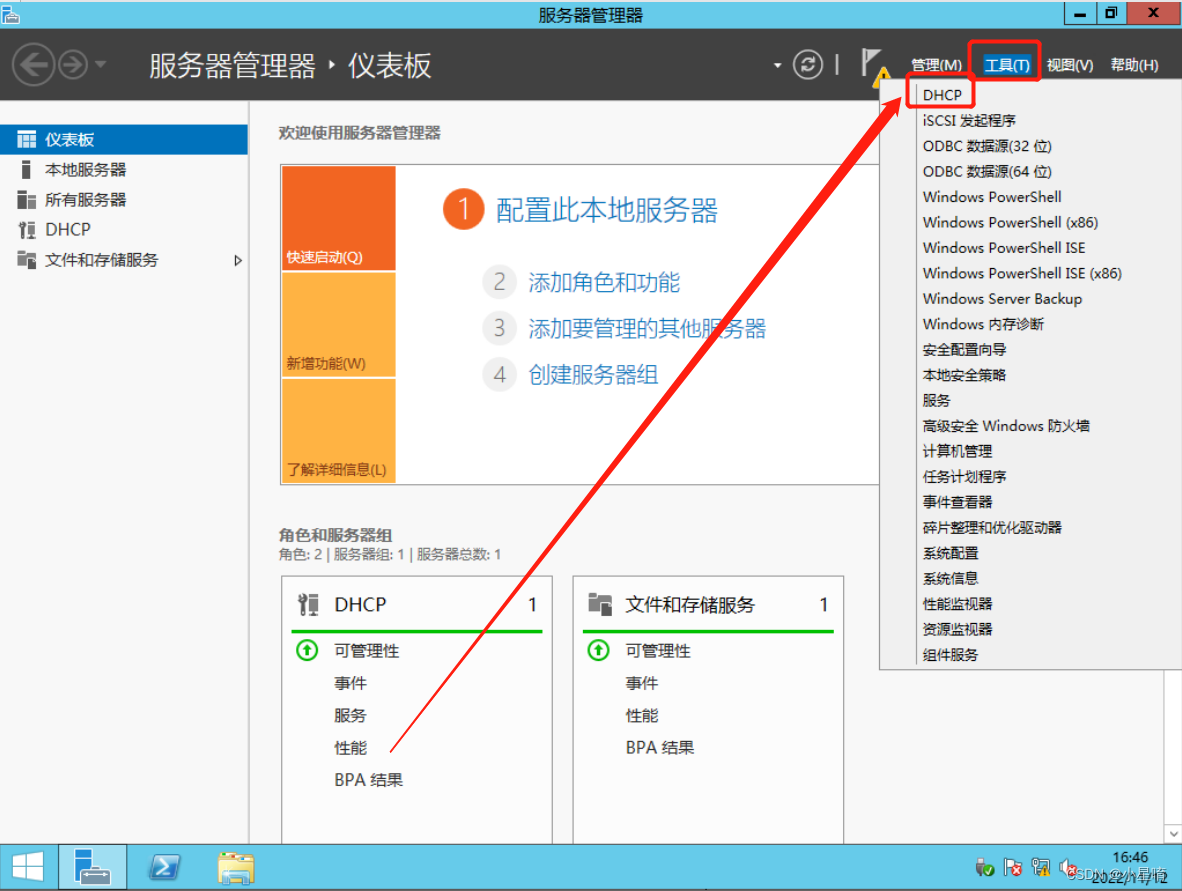Click the 快速启动(Q) orange tile

[x=338, y=219]
